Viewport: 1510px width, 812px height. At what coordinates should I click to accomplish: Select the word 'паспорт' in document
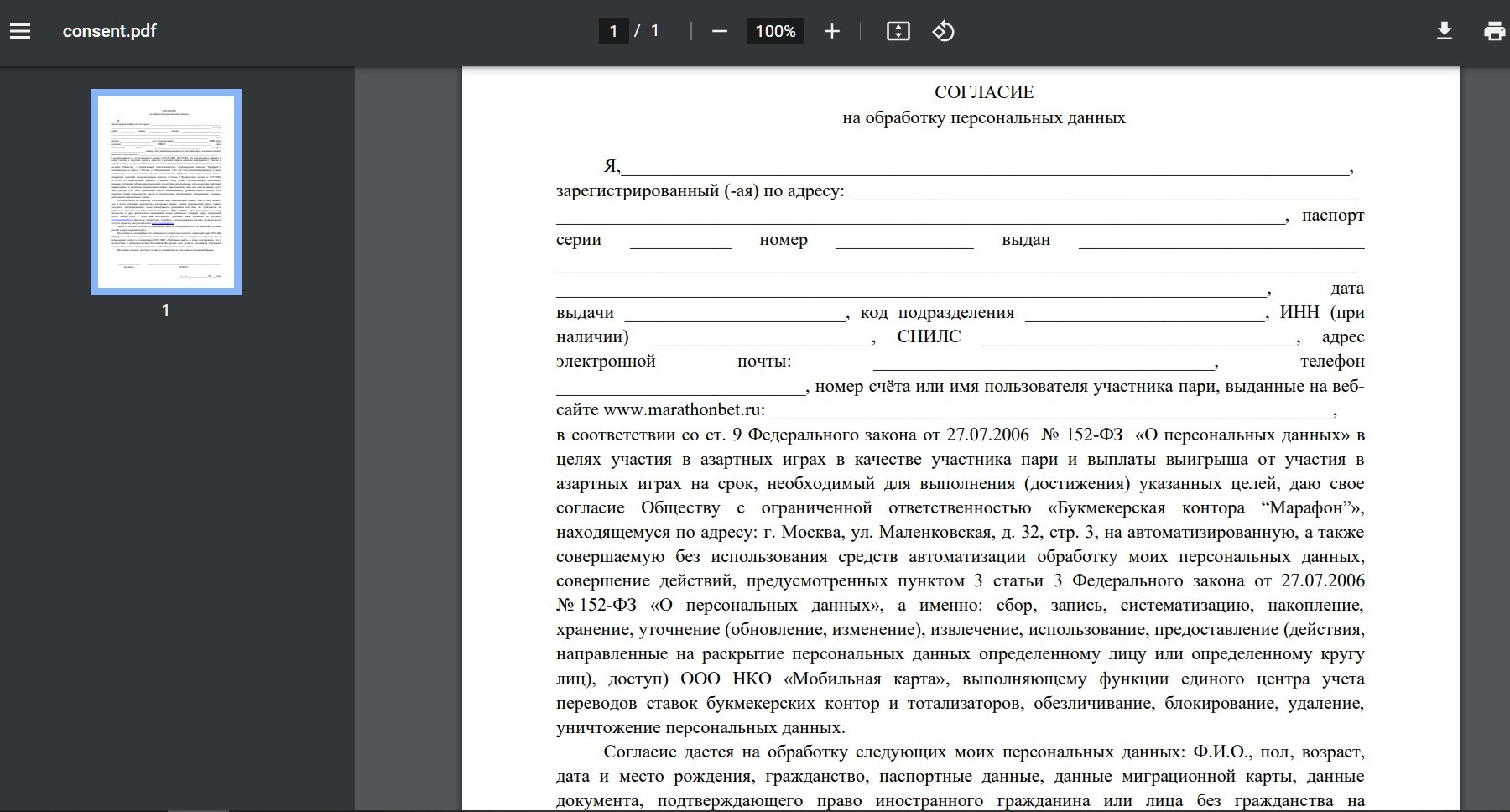pyautogui.click(x=1333, y=216)
